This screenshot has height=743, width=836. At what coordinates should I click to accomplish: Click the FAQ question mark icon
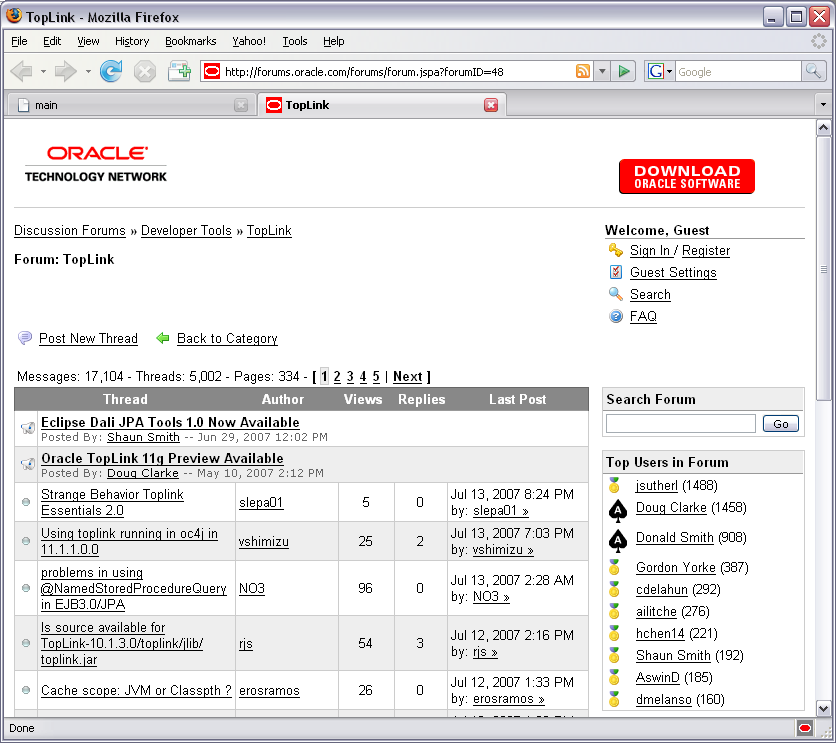click(x=616, y=316)
